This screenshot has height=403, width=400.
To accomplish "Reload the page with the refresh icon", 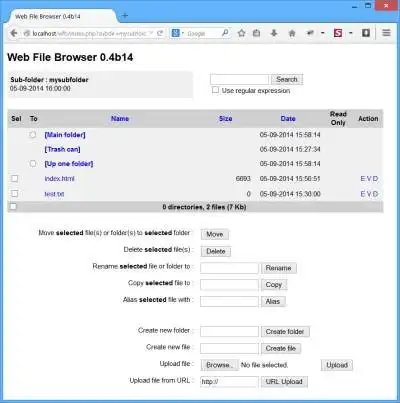I will pyautogui.click(x=160, y=33).
